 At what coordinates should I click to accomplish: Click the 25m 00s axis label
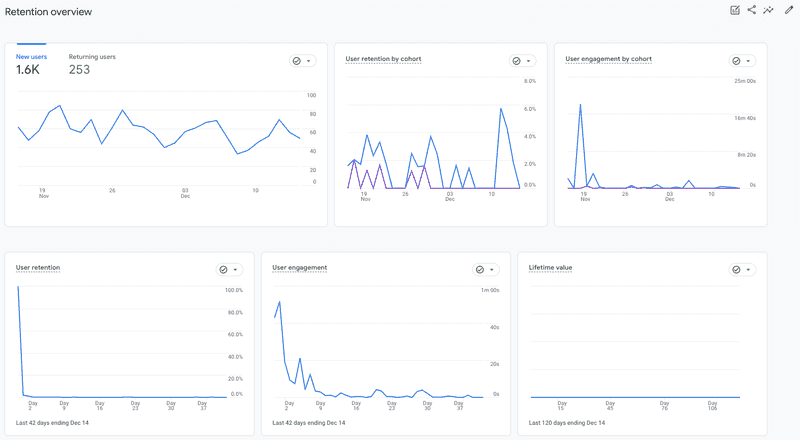tap(745, 81)
